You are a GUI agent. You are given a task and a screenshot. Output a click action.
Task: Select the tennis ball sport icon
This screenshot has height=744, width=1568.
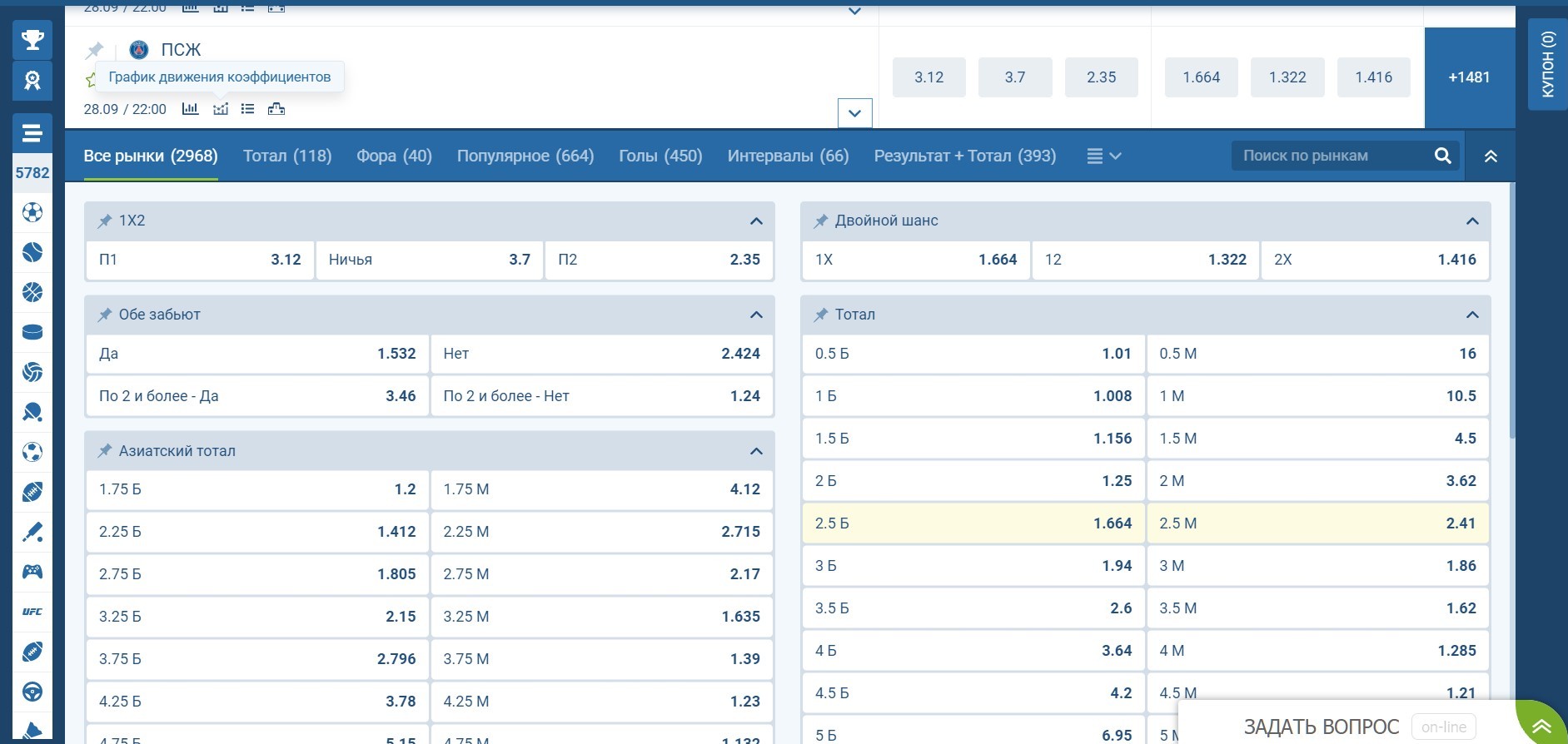pyautogui.click(x=32, y=252)
